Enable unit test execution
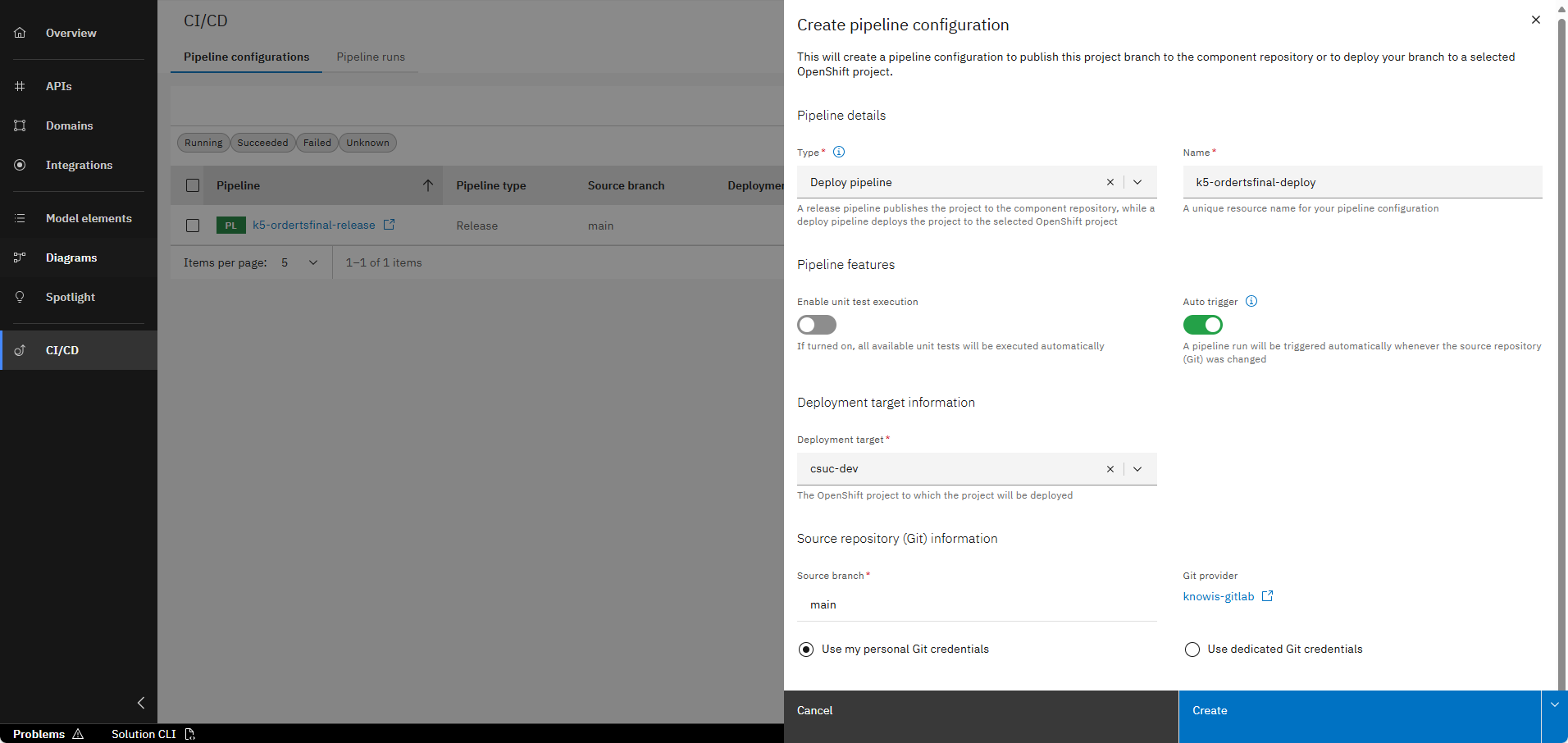The width and height of the screenshot is (1568, 743). tap(816, 325)
